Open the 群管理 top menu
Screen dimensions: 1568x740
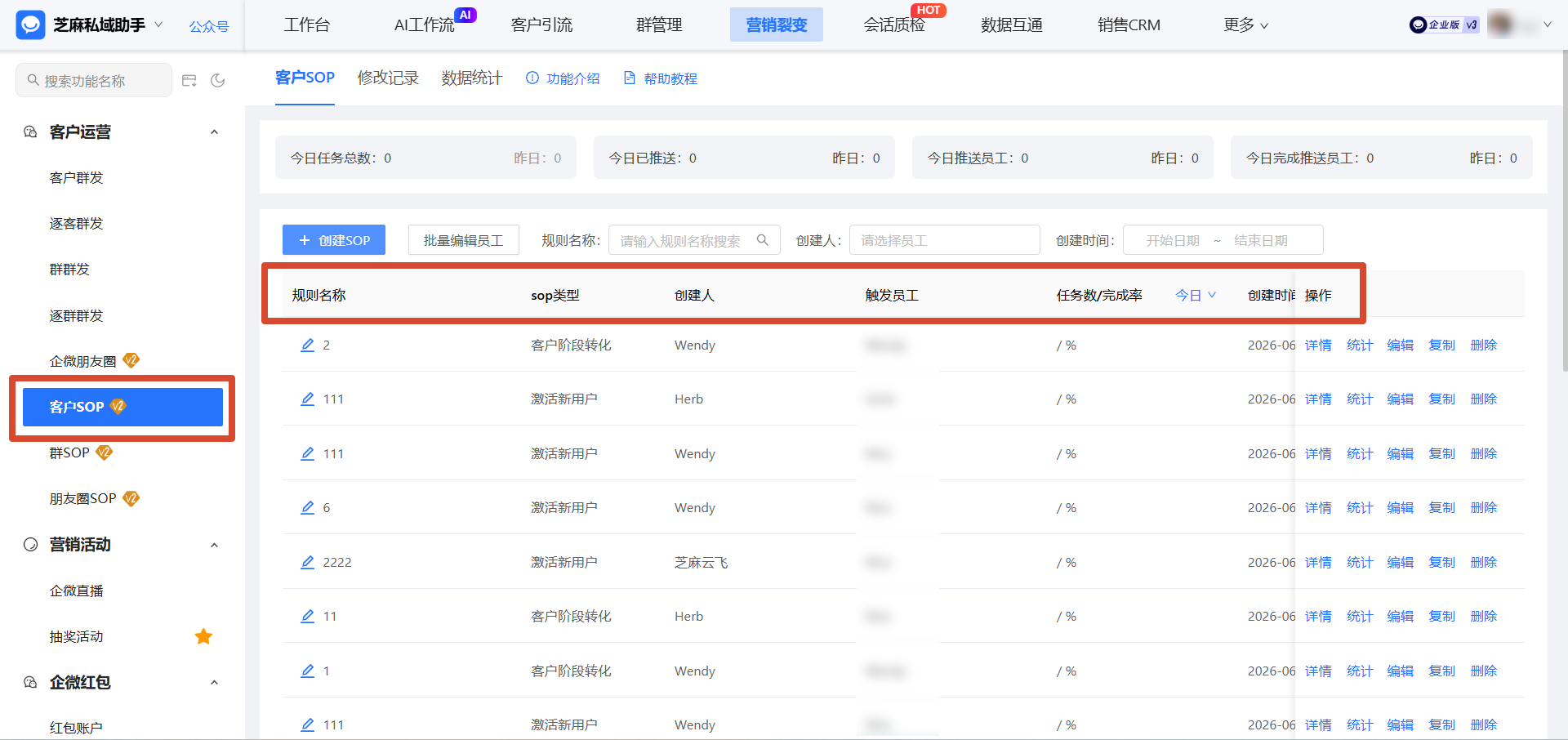(659, 25)
